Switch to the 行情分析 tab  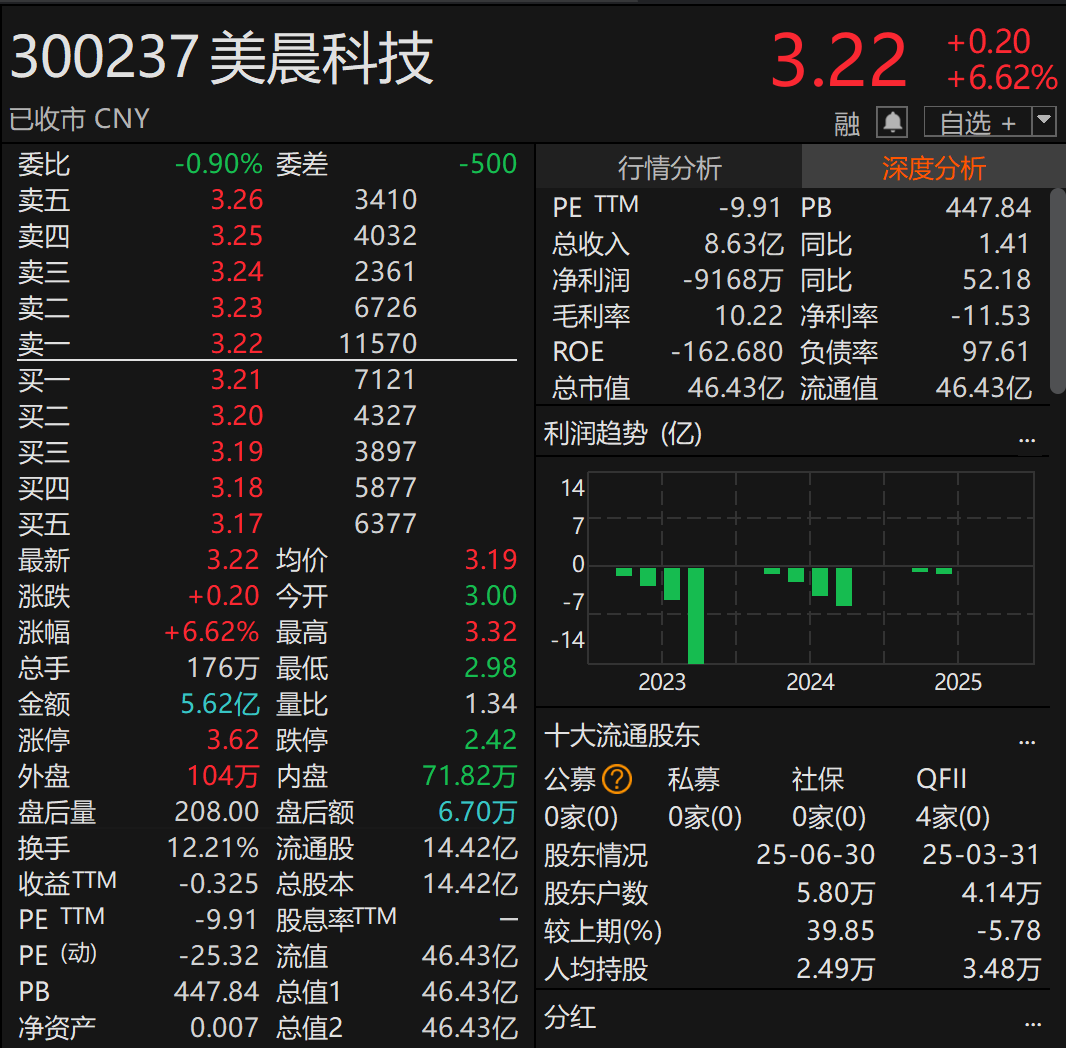click(669, 168)
